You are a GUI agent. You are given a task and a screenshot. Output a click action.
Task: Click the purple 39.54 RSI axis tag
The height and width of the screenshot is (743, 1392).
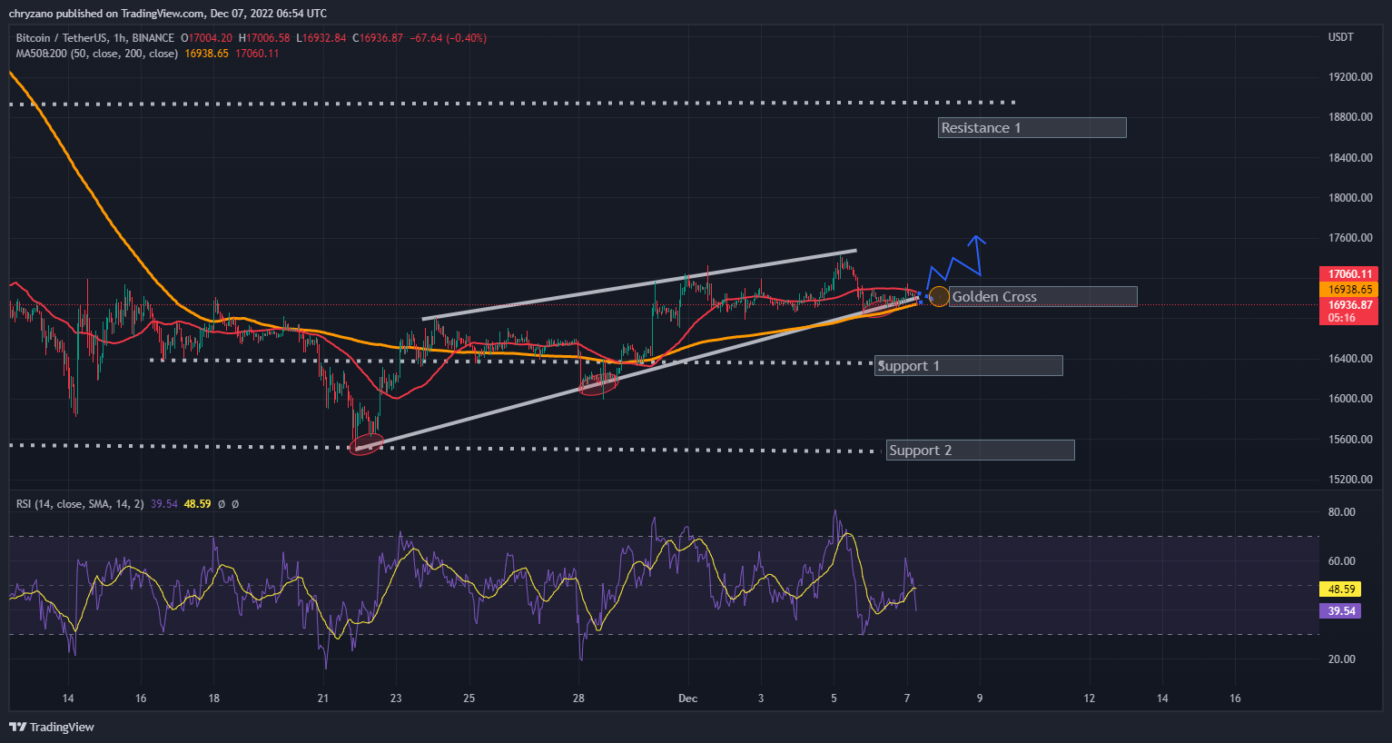tap(1341, 610)
